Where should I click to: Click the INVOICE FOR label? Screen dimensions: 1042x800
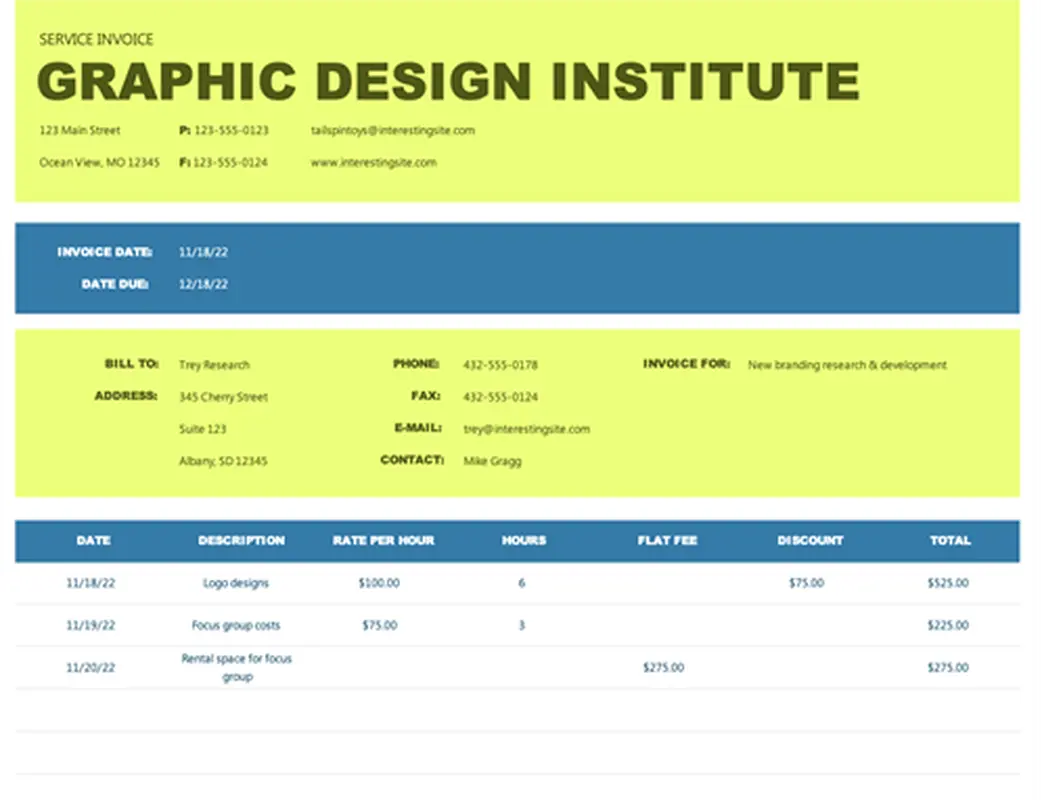(x=686, y=363)
